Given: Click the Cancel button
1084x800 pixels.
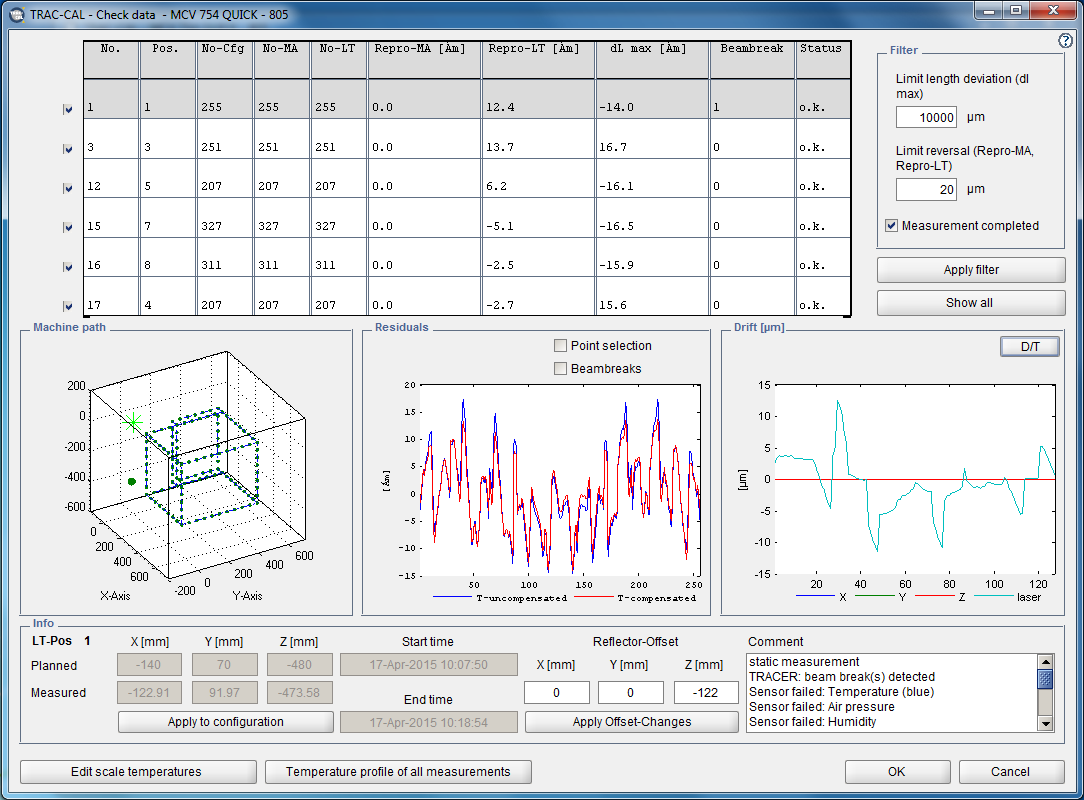Looking at the screenshot, I should [x=1011, y=772].
